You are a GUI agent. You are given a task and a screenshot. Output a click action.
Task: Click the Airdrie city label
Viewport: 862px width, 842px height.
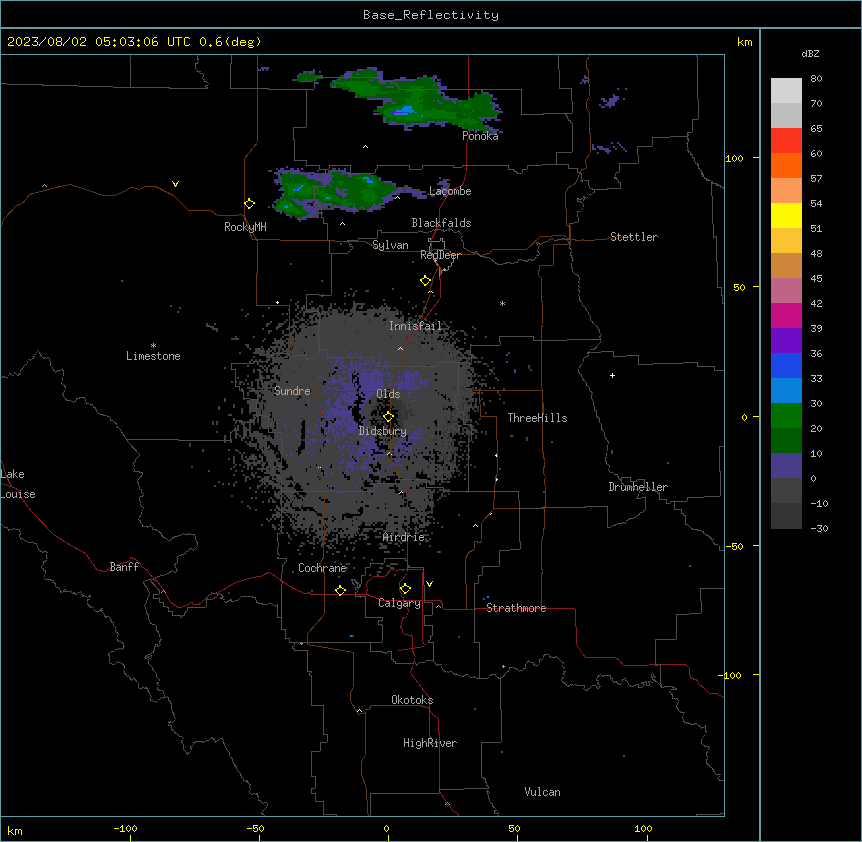404,537
